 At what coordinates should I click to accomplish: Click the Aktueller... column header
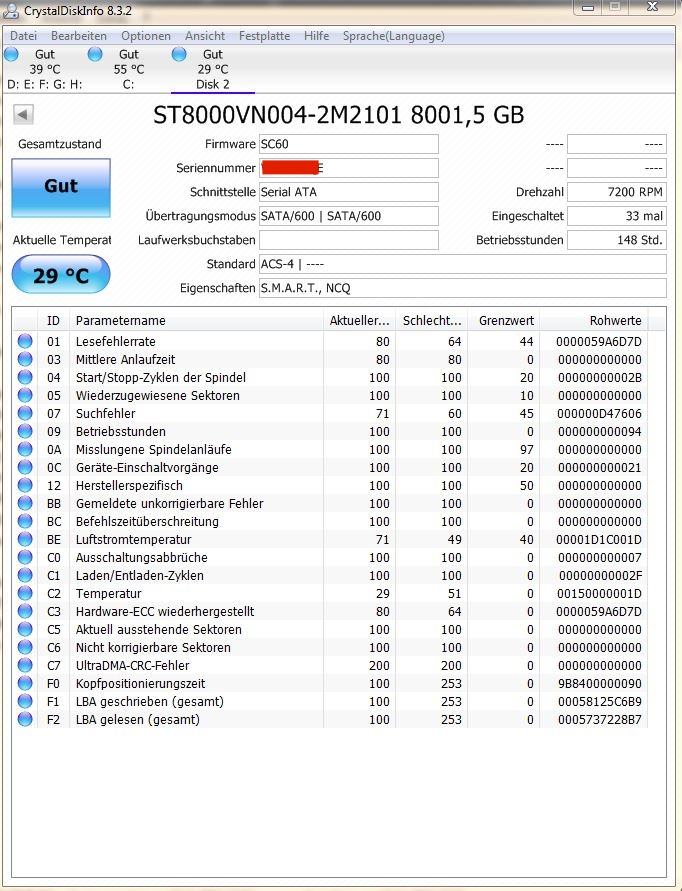click(360, 320)
